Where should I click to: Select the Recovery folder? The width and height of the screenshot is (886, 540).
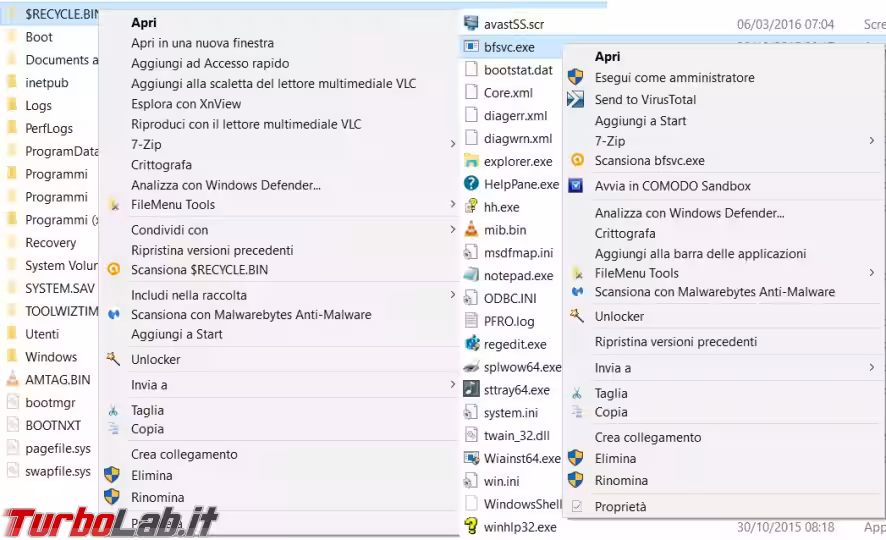pyautogui.click(x=50, y=243)
